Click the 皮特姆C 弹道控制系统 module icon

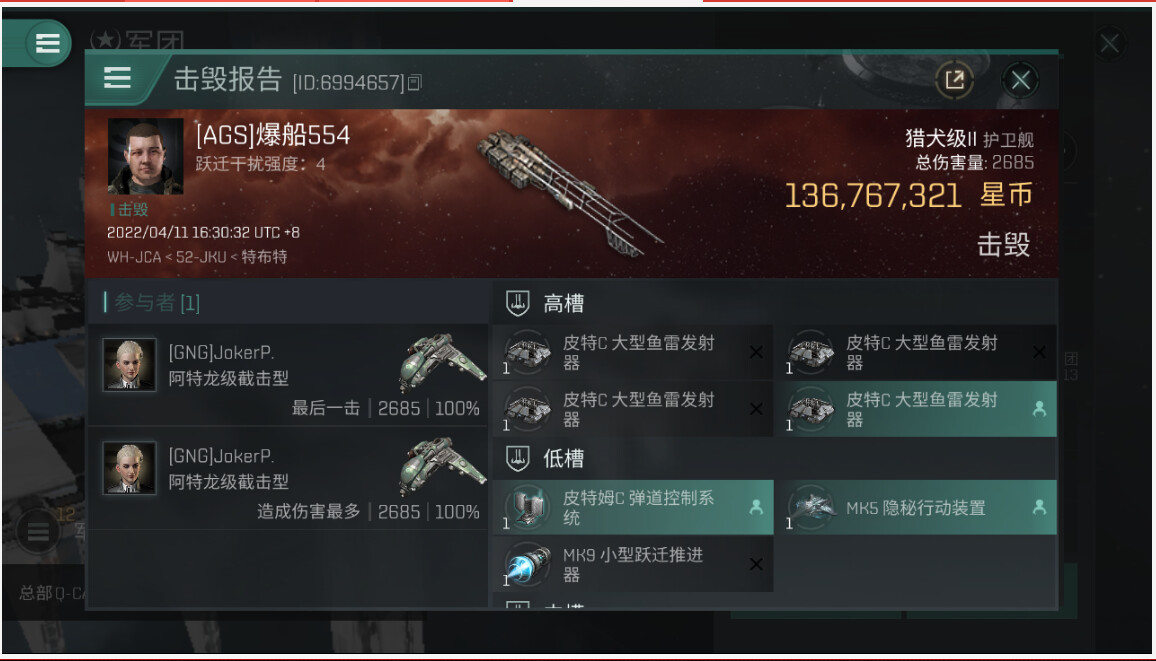coord(528,507)
